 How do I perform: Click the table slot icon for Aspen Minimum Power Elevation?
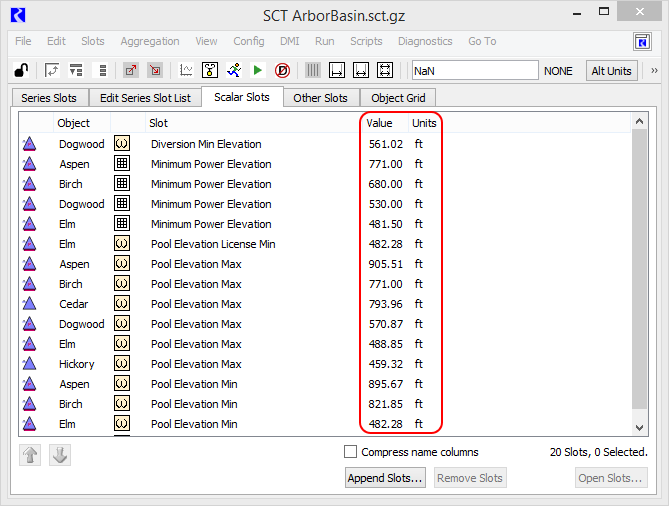122,164
